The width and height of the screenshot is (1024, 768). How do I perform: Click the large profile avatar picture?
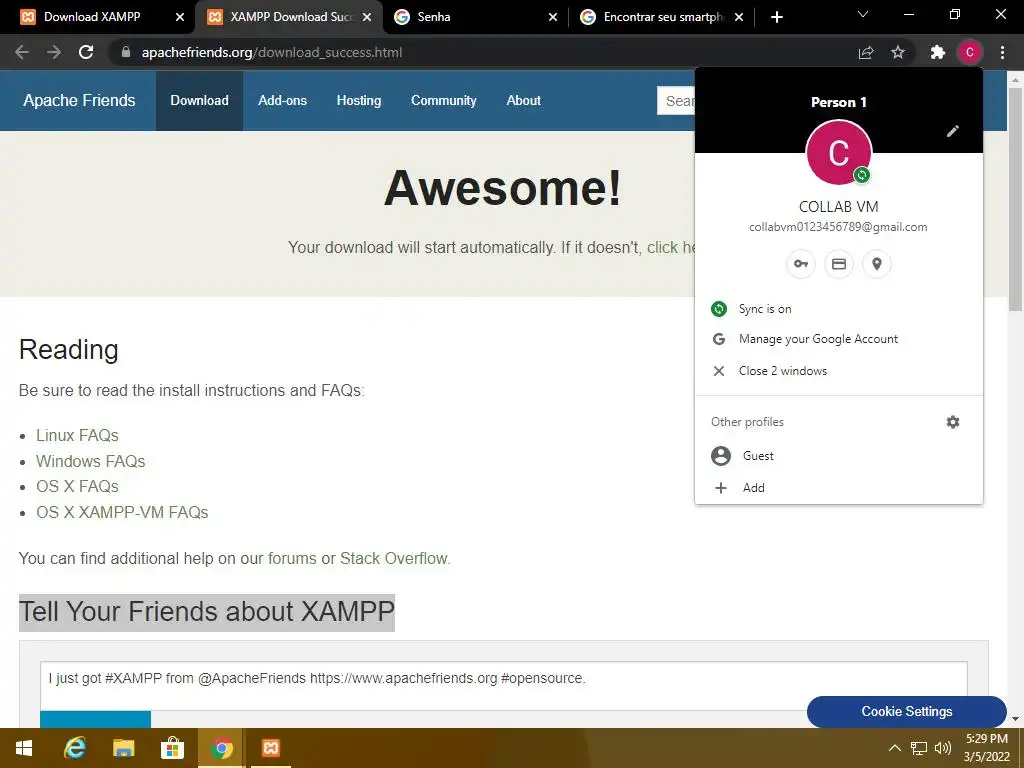pos(839,152)
